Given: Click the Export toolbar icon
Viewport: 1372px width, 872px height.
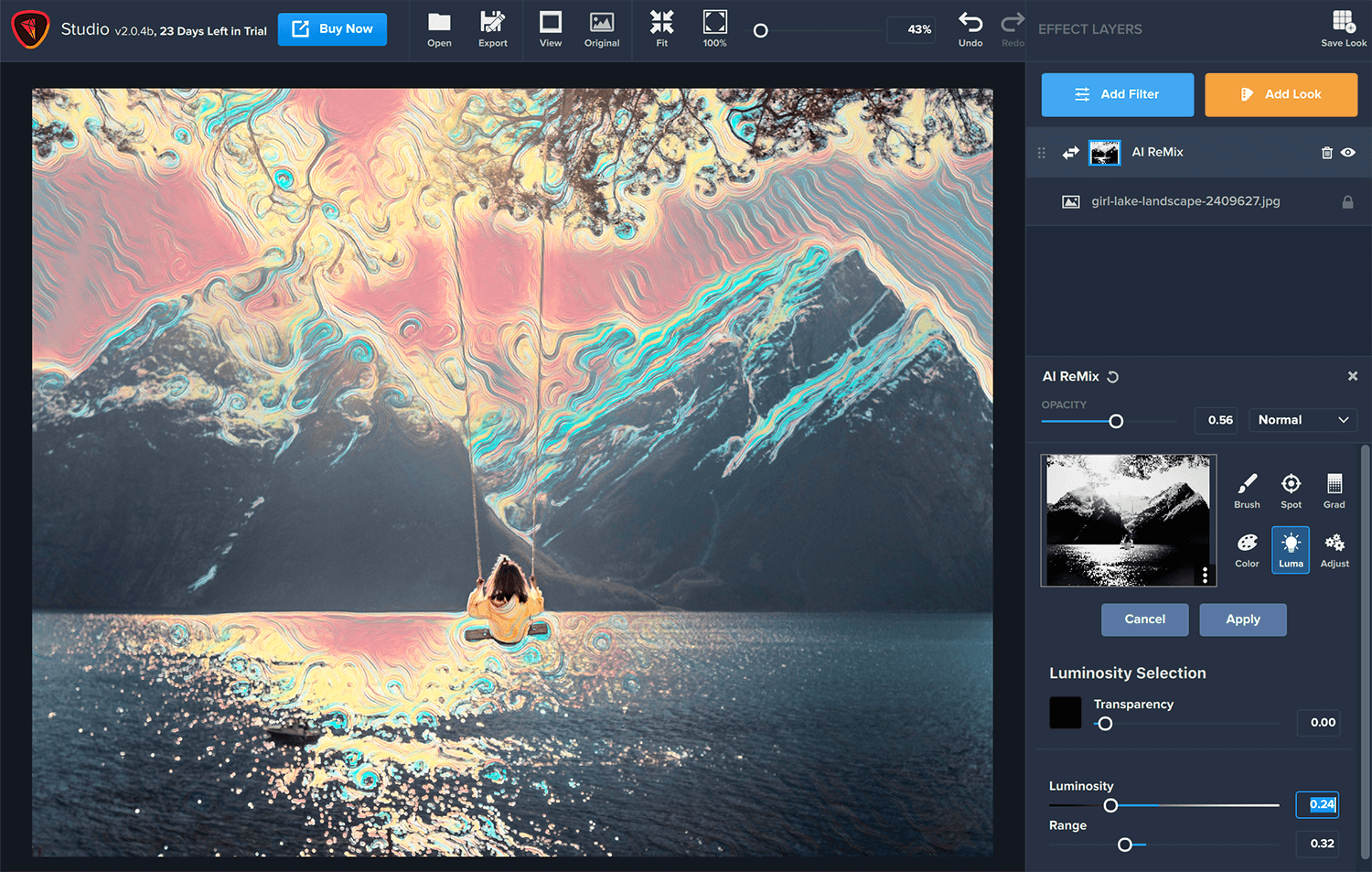Looking at the screenshot, I should (492, 29).
